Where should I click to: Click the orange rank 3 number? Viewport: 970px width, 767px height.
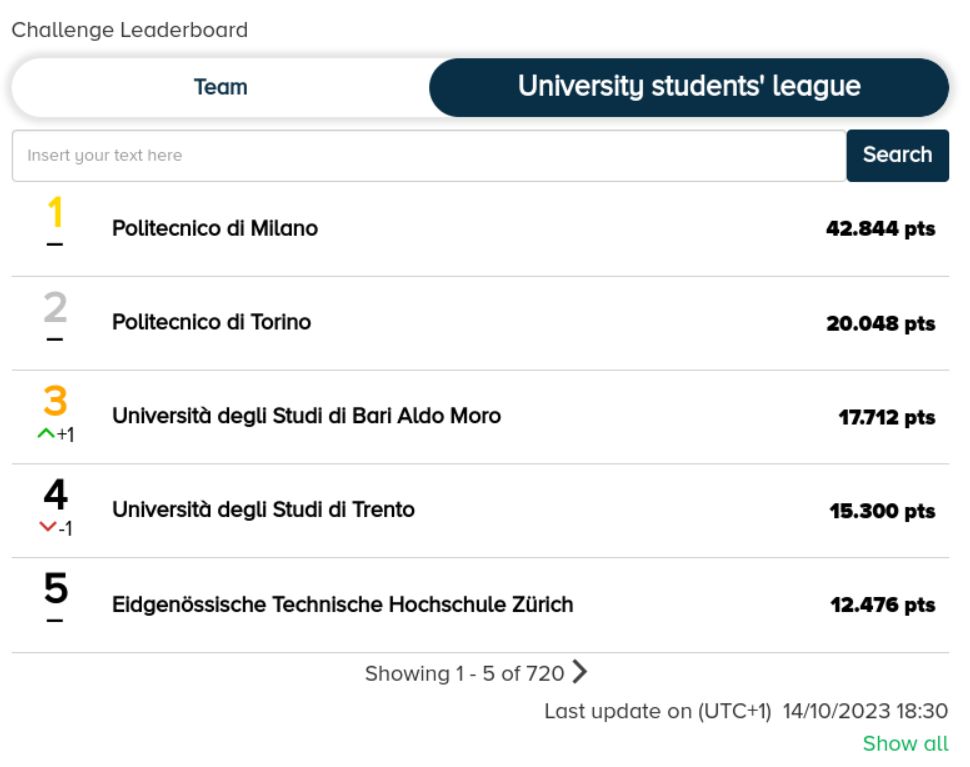55,400
